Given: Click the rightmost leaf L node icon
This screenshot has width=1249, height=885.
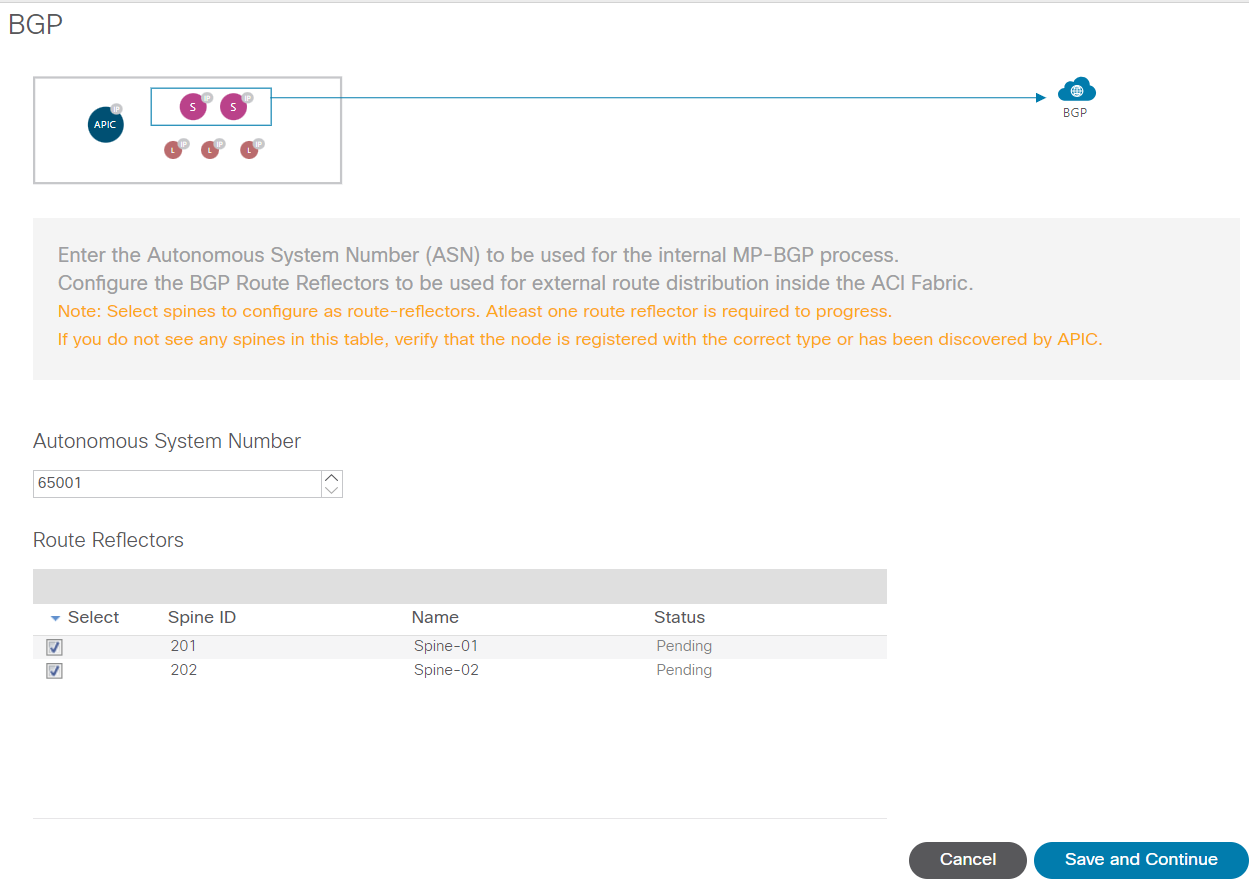Looking at the screenshot, I should (249, 150).
